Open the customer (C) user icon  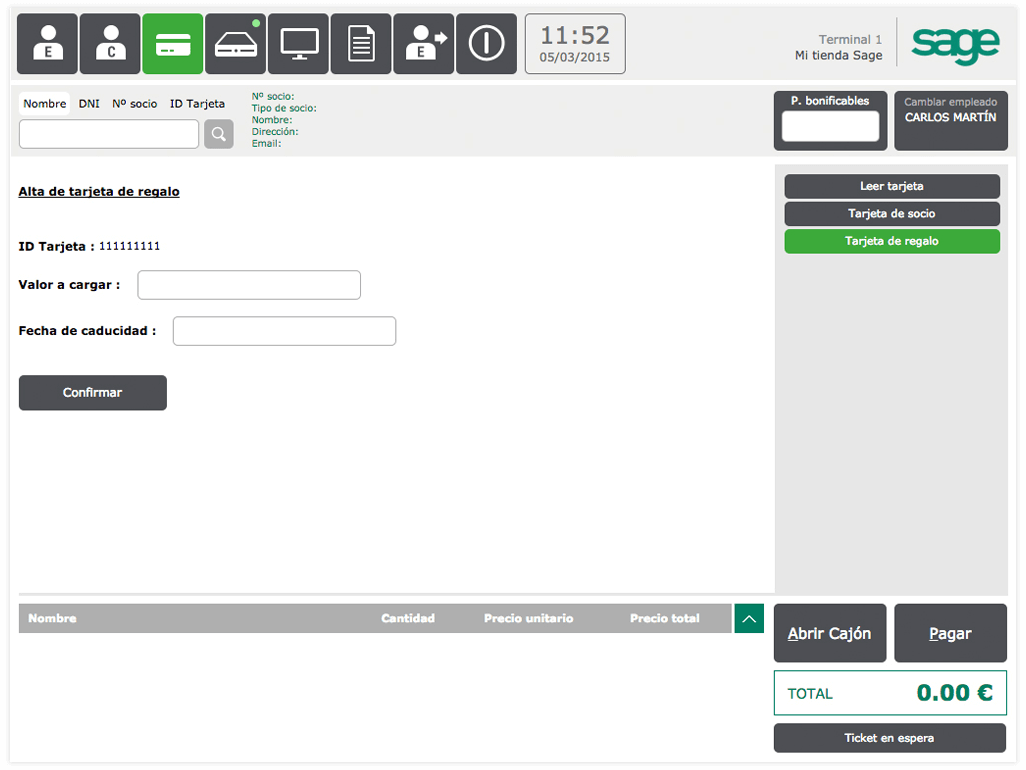tap(110, 44)
